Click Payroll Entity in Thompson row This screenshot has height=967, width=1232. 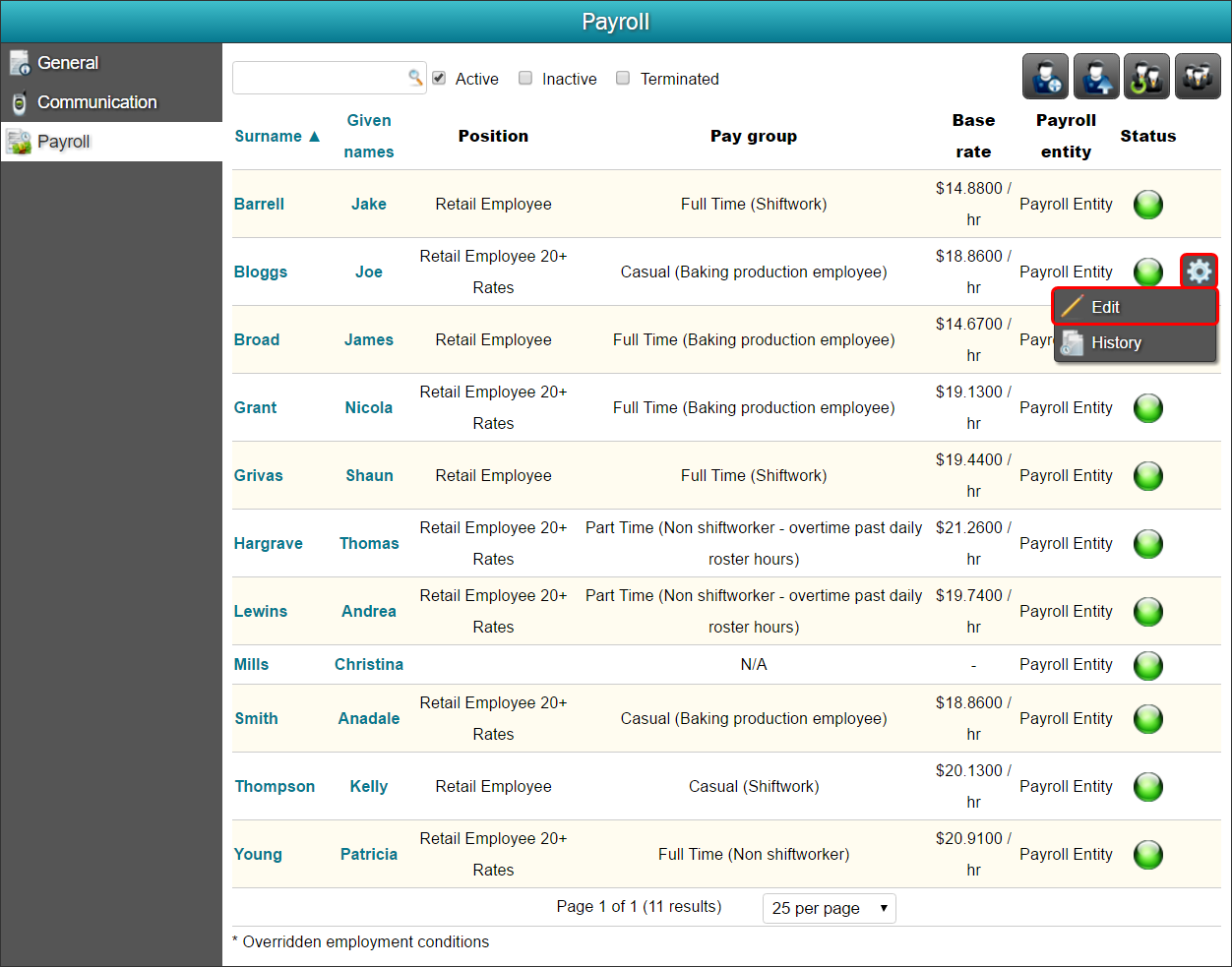point(1066,786)
